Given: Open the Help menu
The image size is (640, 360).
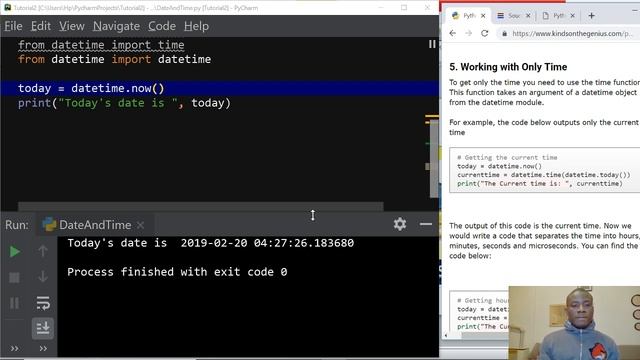Looking at the screenshot, I should [196, 26].
